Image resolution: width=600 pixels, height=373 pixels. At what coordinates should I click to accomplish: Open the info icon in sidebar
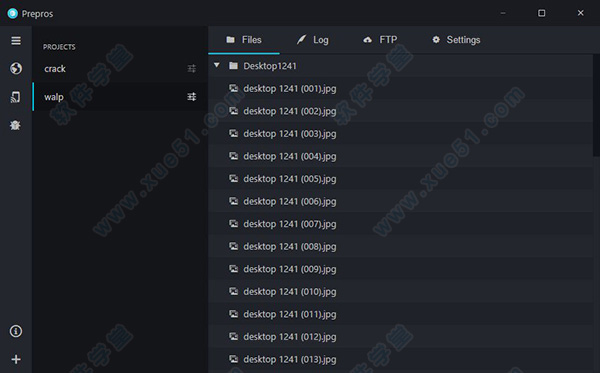click(16, 331)
